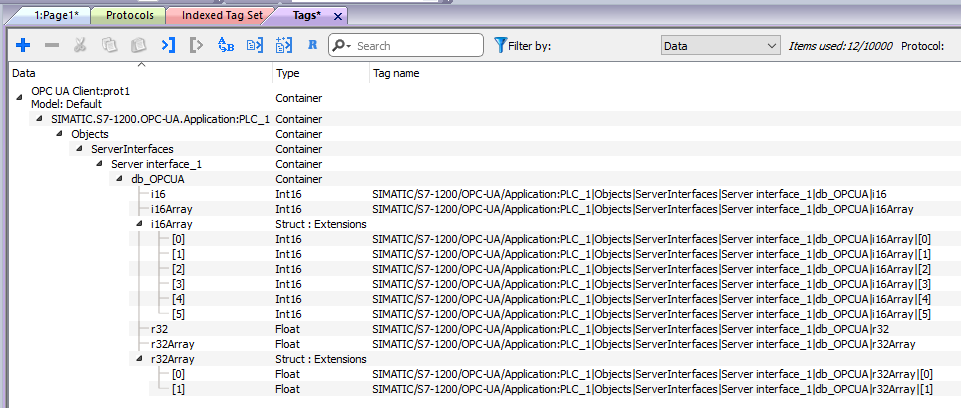Click the document-with-bracket update icon
This screenshot has height=408, width=961.
(254, 45)
